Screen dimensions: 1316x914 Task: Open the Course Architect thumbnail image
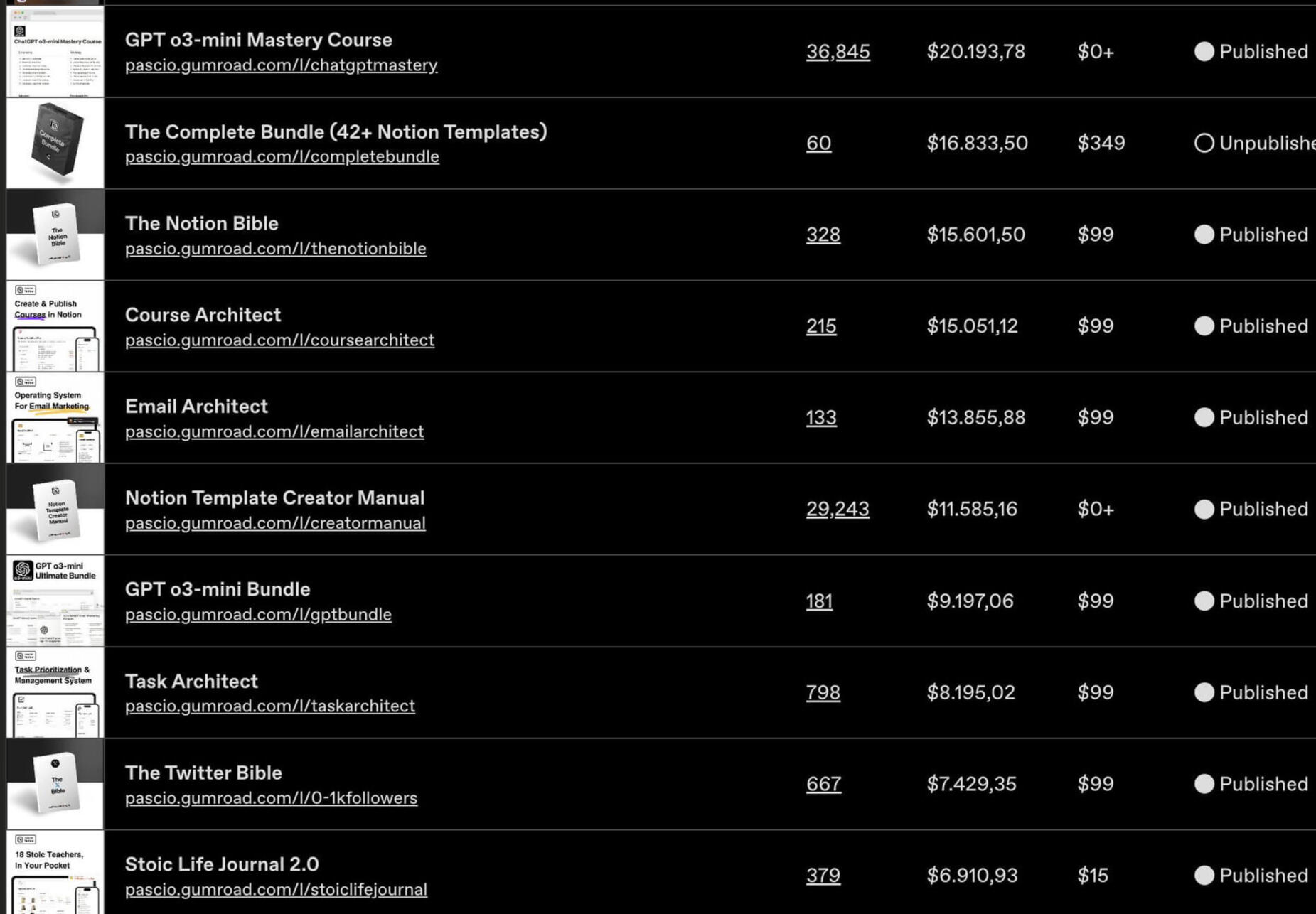click(x=55, y=326)
